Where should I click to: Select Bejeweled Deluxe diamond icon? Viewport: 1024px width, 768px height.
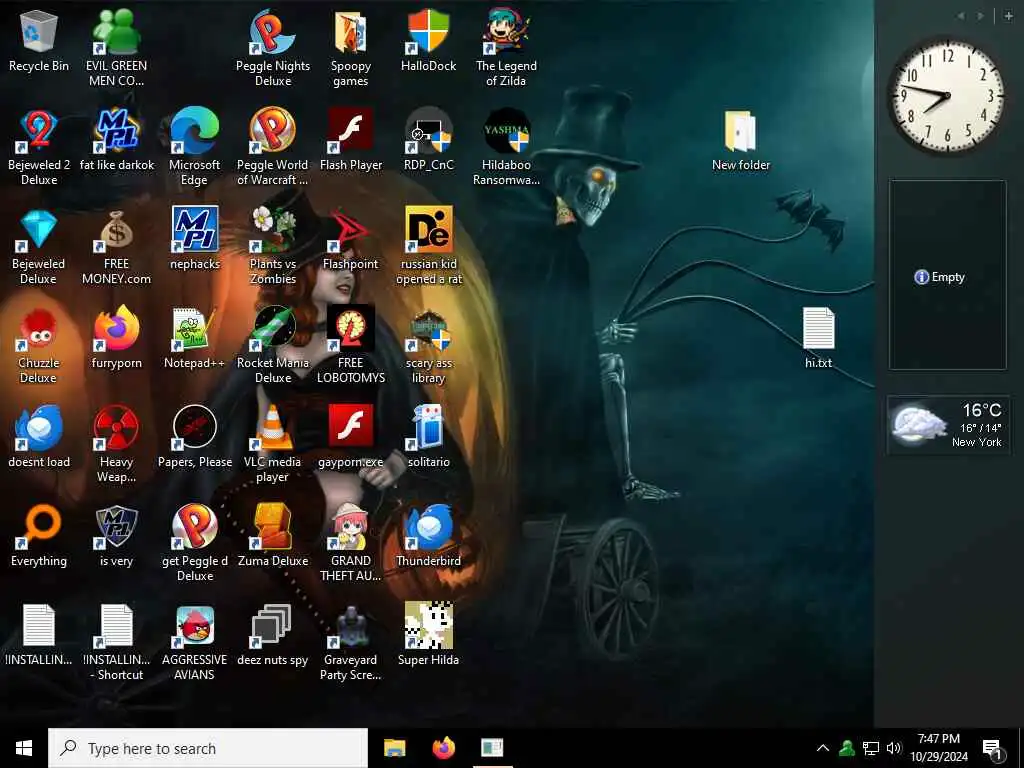click(39, 247)
